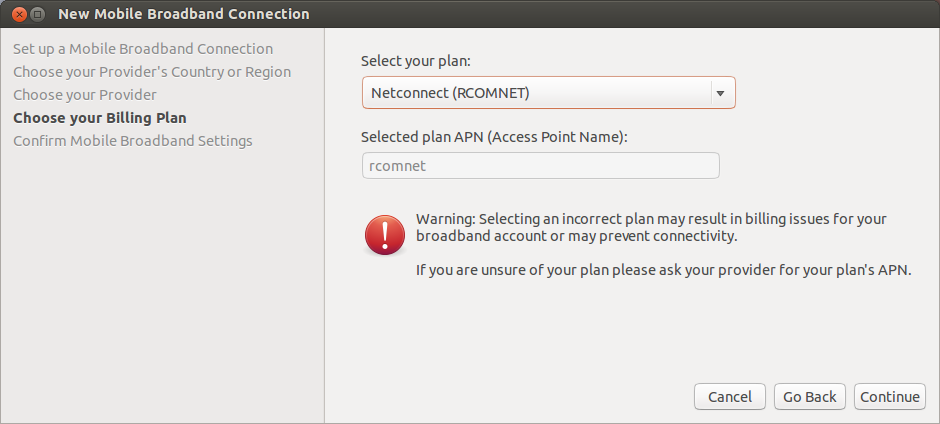Click the empty area below the sidebar steps

pyautogui.click(x=162, y=282)
